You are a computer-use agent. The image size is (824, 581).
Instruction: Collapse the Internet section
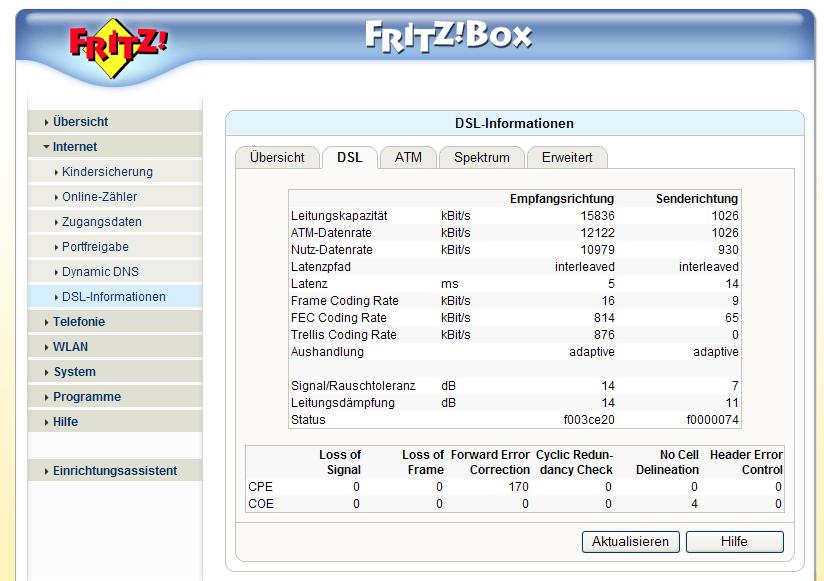click(75, 147)
